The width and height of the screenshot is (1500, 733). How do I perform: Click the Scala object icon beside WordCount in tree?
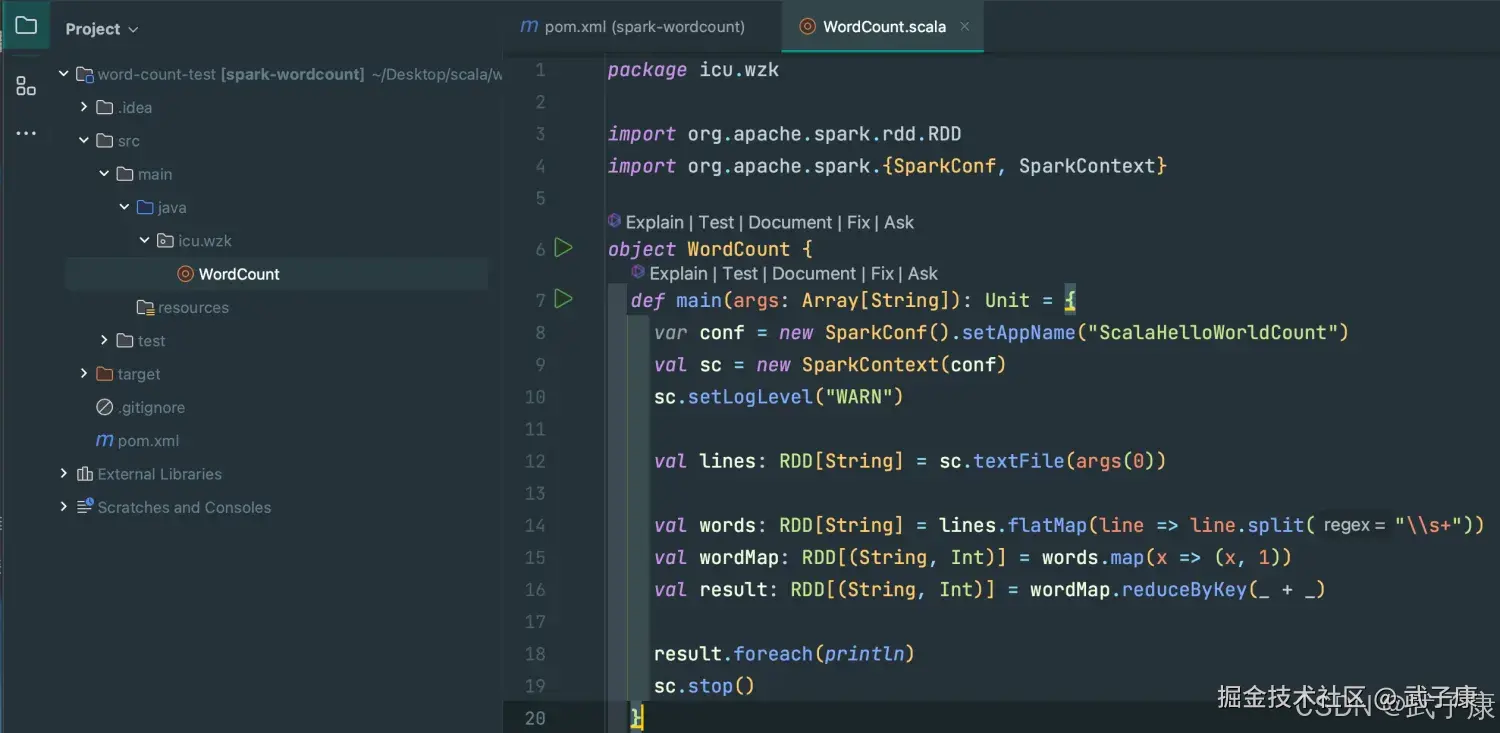185,274
